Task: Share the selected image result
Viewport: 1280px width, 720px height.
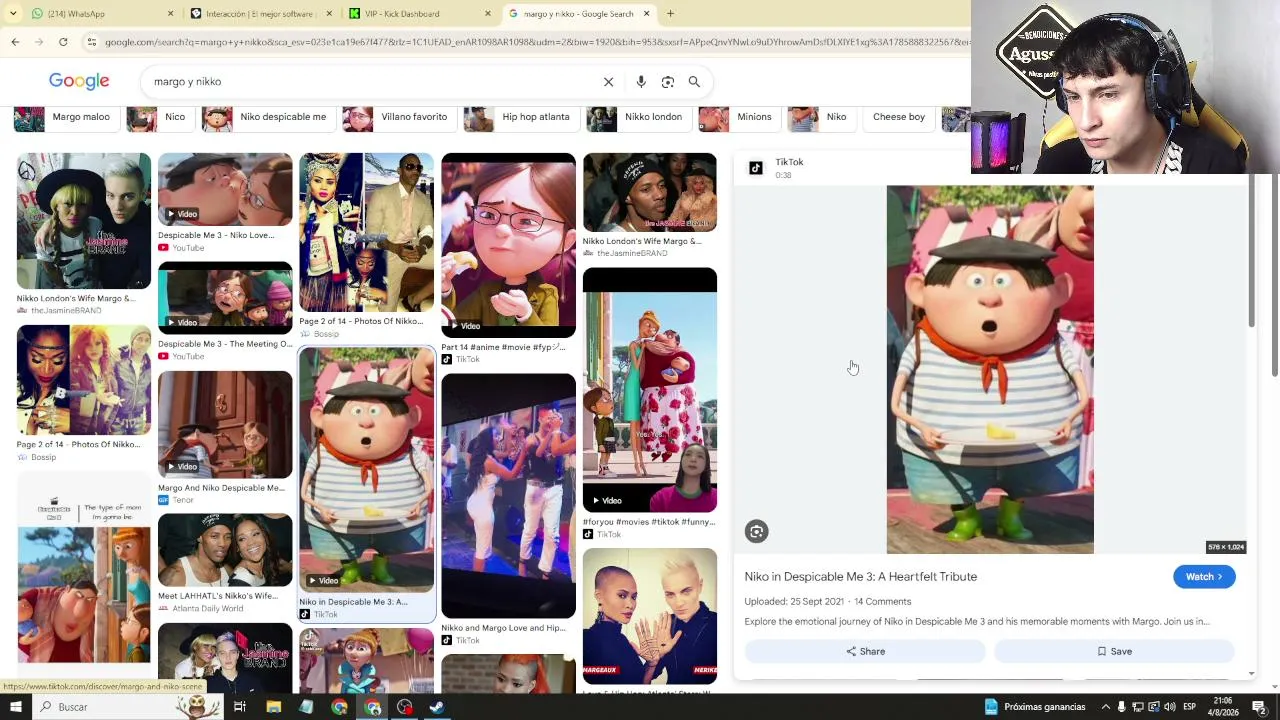Action: click(x=865, y=652)
